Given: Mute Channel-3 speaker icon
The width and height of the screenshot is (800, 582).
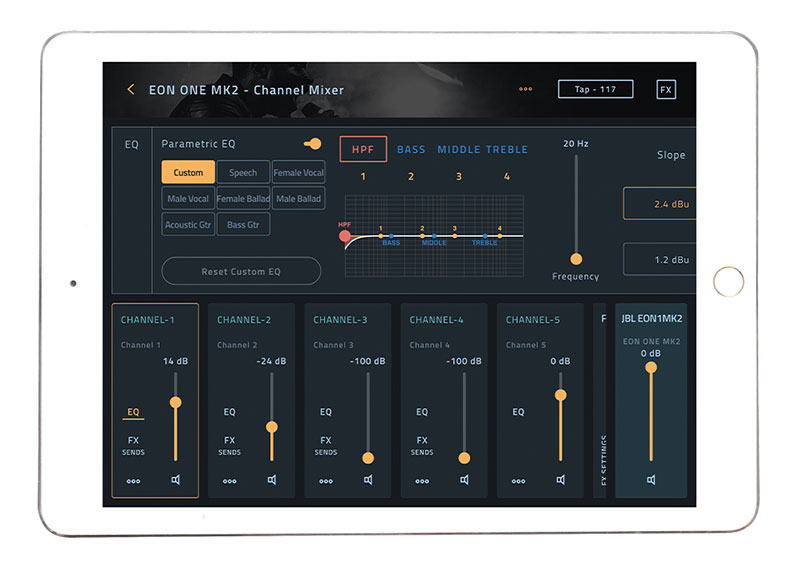Looking at the screenshot, I should click(368, 479).
